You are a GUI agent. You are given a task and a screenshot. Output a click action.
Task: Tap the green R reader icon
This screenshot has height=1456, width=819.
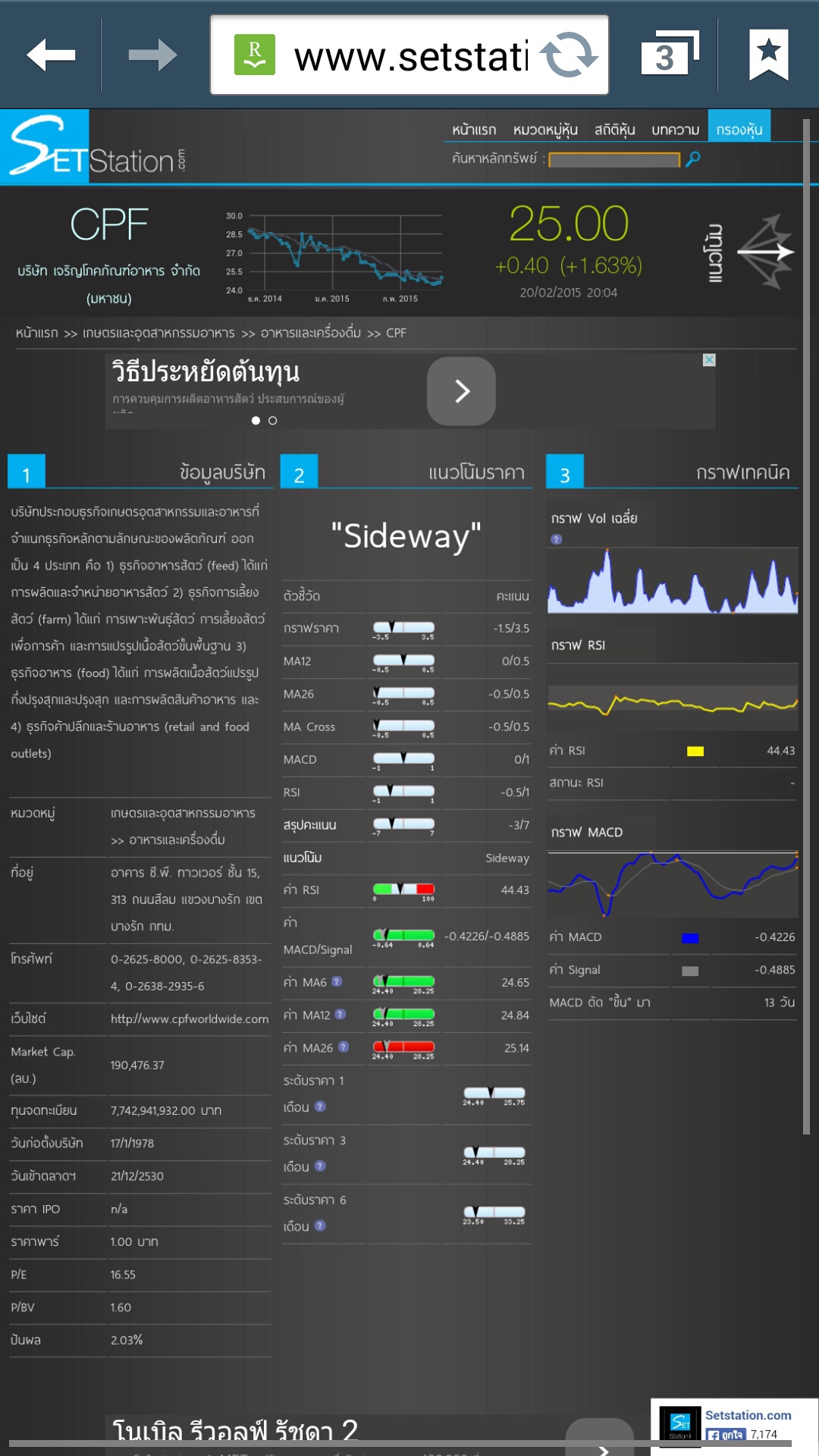(x=255, y=55)
